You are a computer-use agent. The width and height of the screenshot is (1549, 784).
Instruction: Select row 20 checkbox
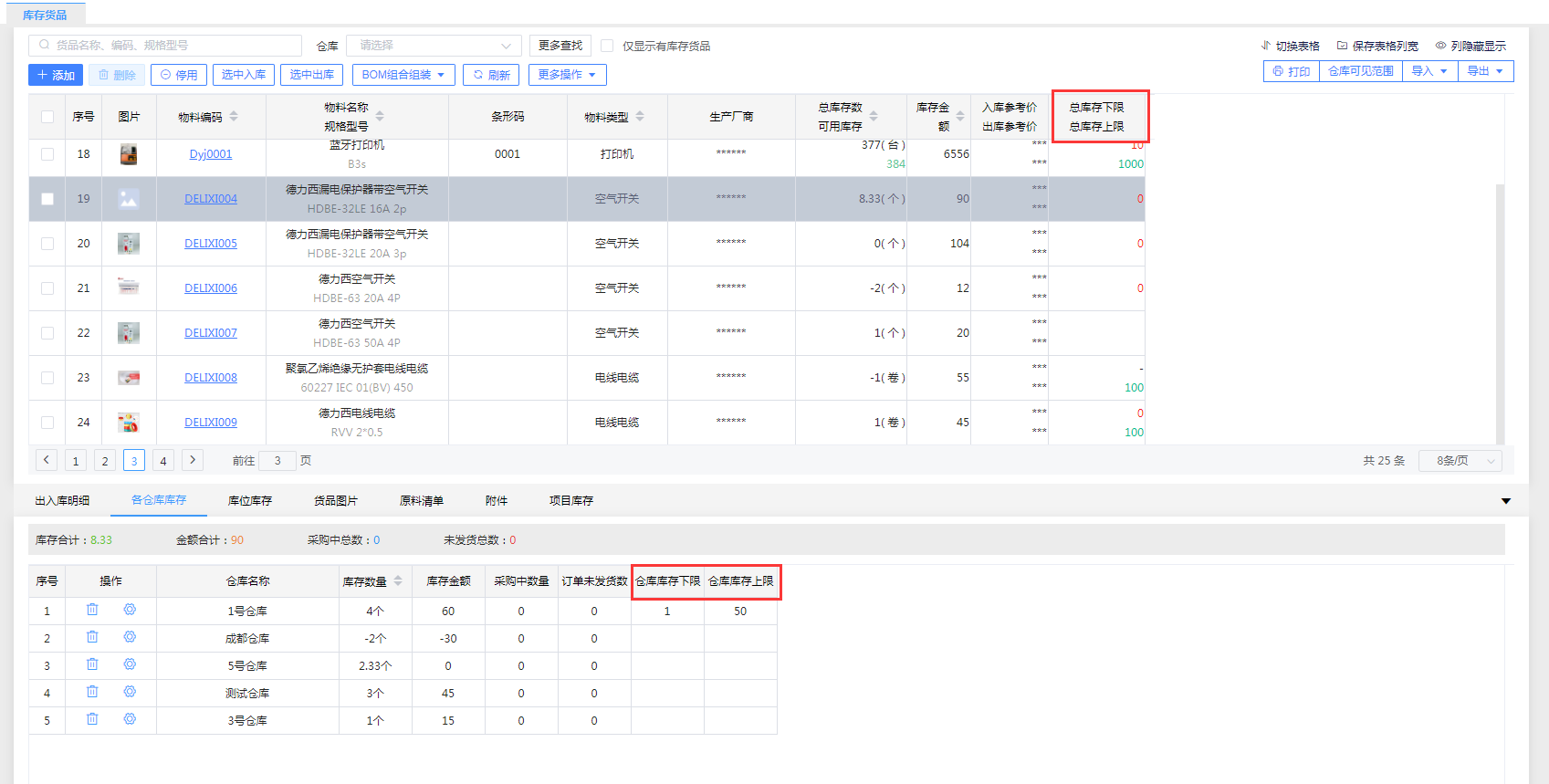(x=47, y=244)
